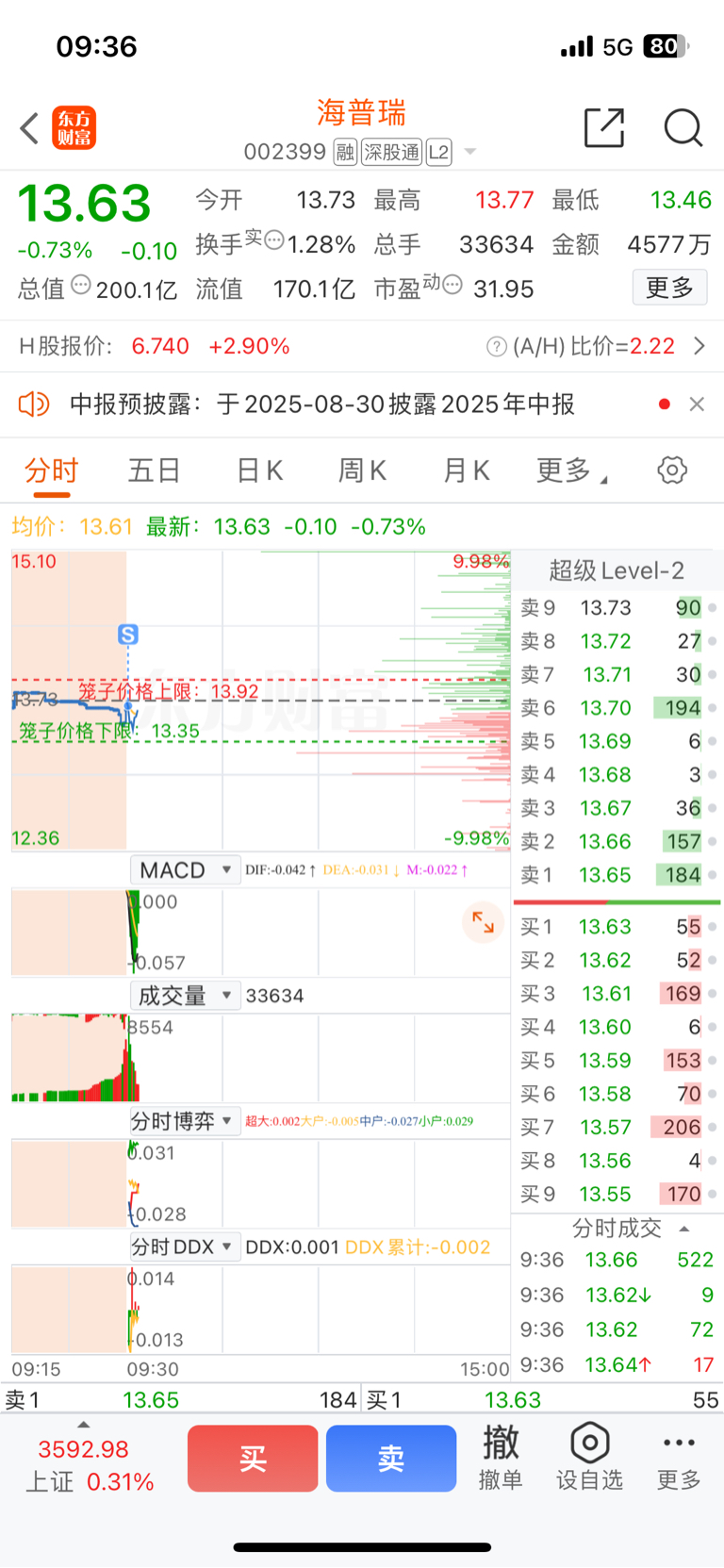Tap the 融 margin tag
The image size is (724, 1568).
[345, 152]
